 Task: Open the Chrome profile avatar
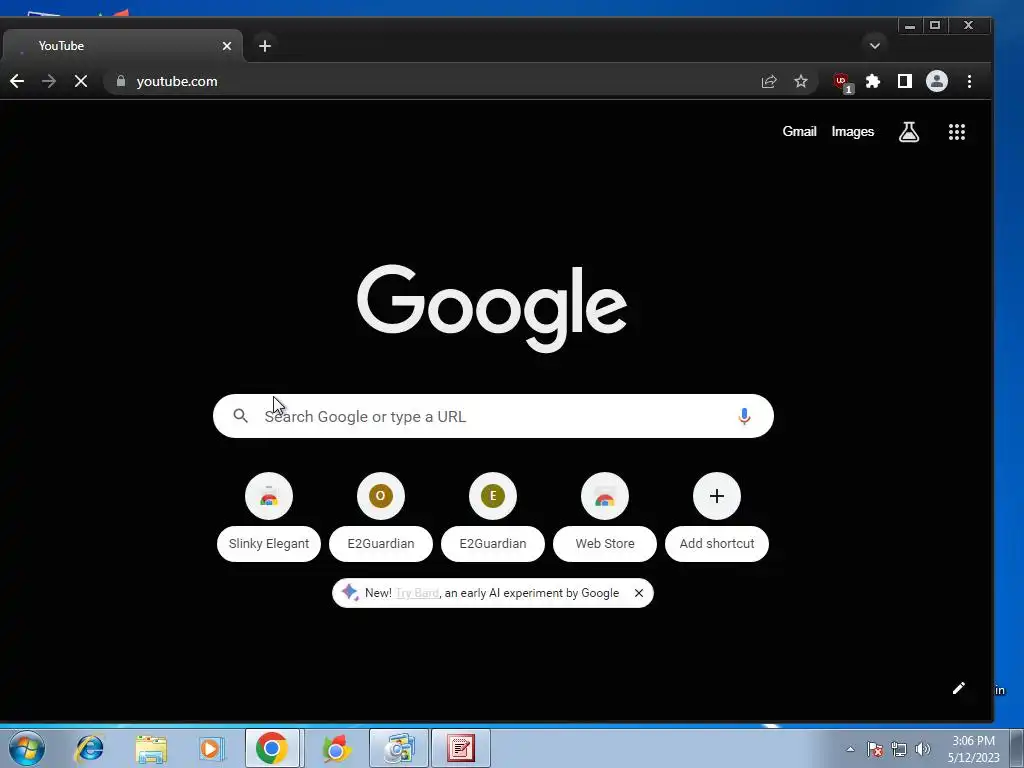click(937, 81)
